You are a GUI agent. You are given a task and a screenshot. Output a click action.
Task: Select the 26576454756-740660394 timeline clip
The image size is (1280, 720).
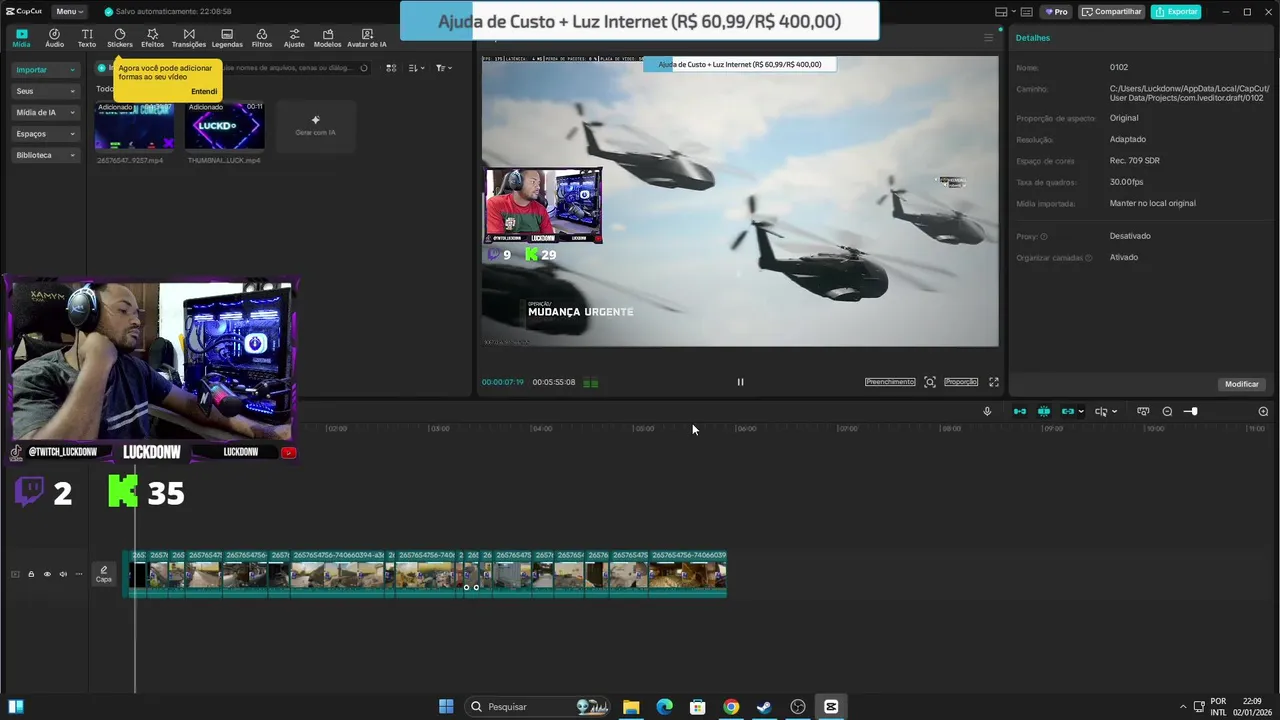(x=336, y=574)
